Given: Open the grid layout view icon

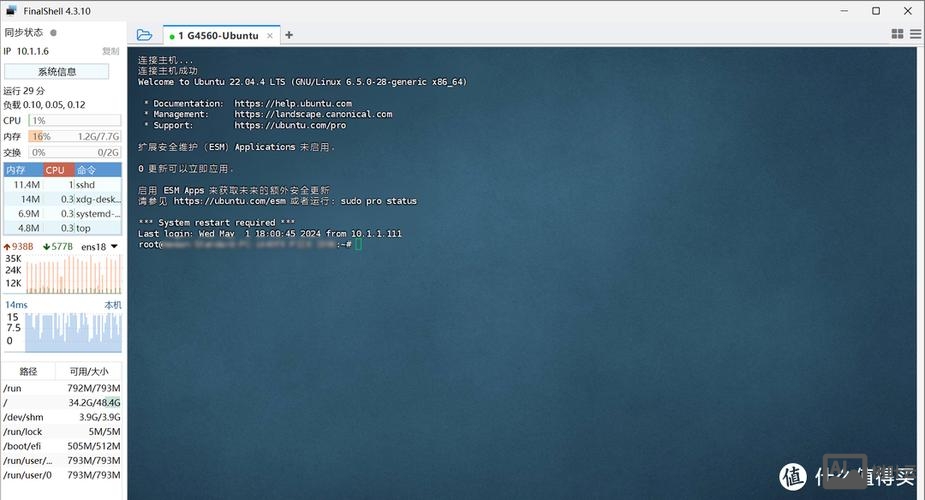Looking at the screenshot, I should [x=897, y=34].
